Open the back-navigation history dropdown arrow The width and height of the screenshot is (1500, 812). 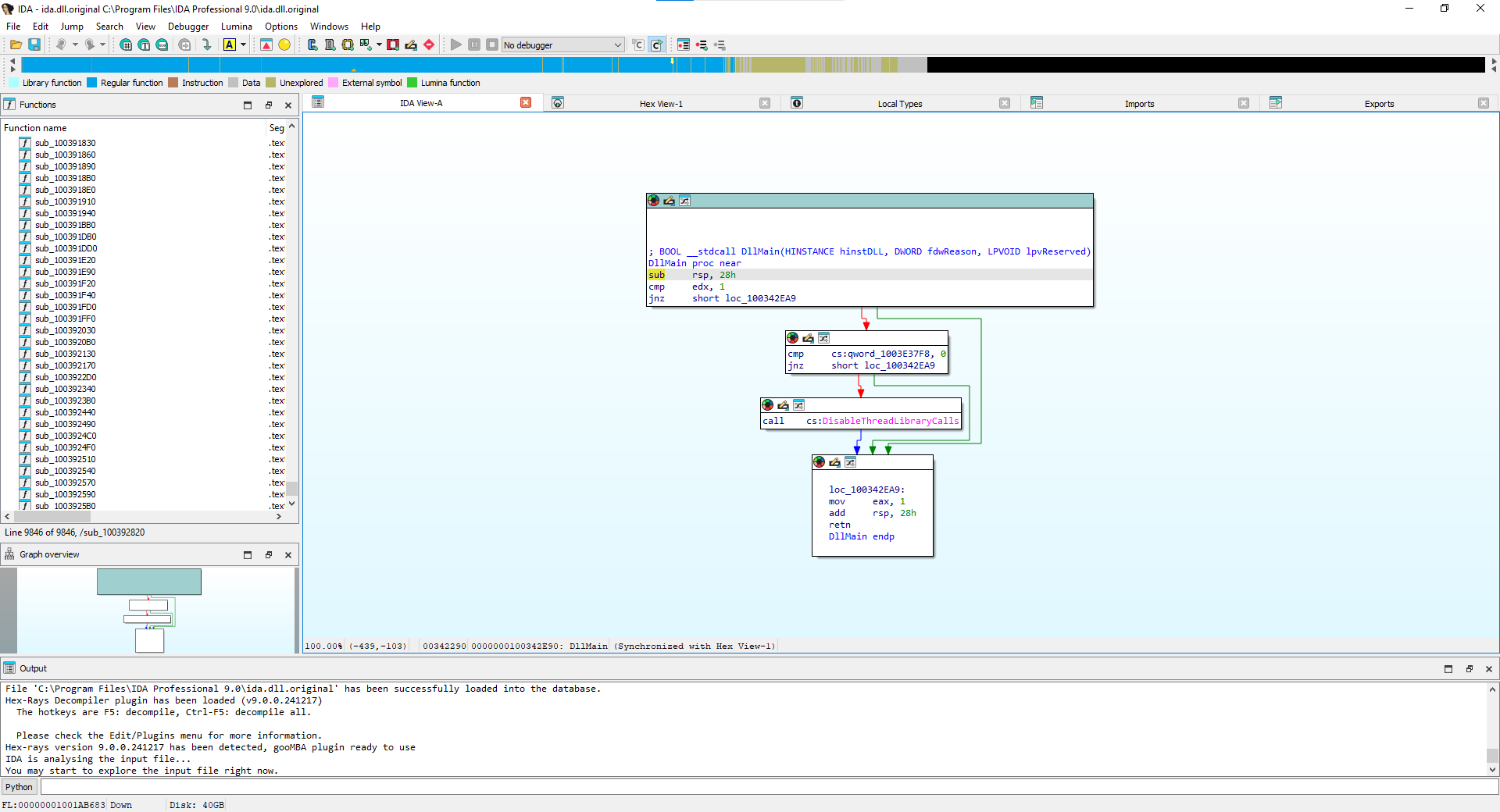click(75, 45)
